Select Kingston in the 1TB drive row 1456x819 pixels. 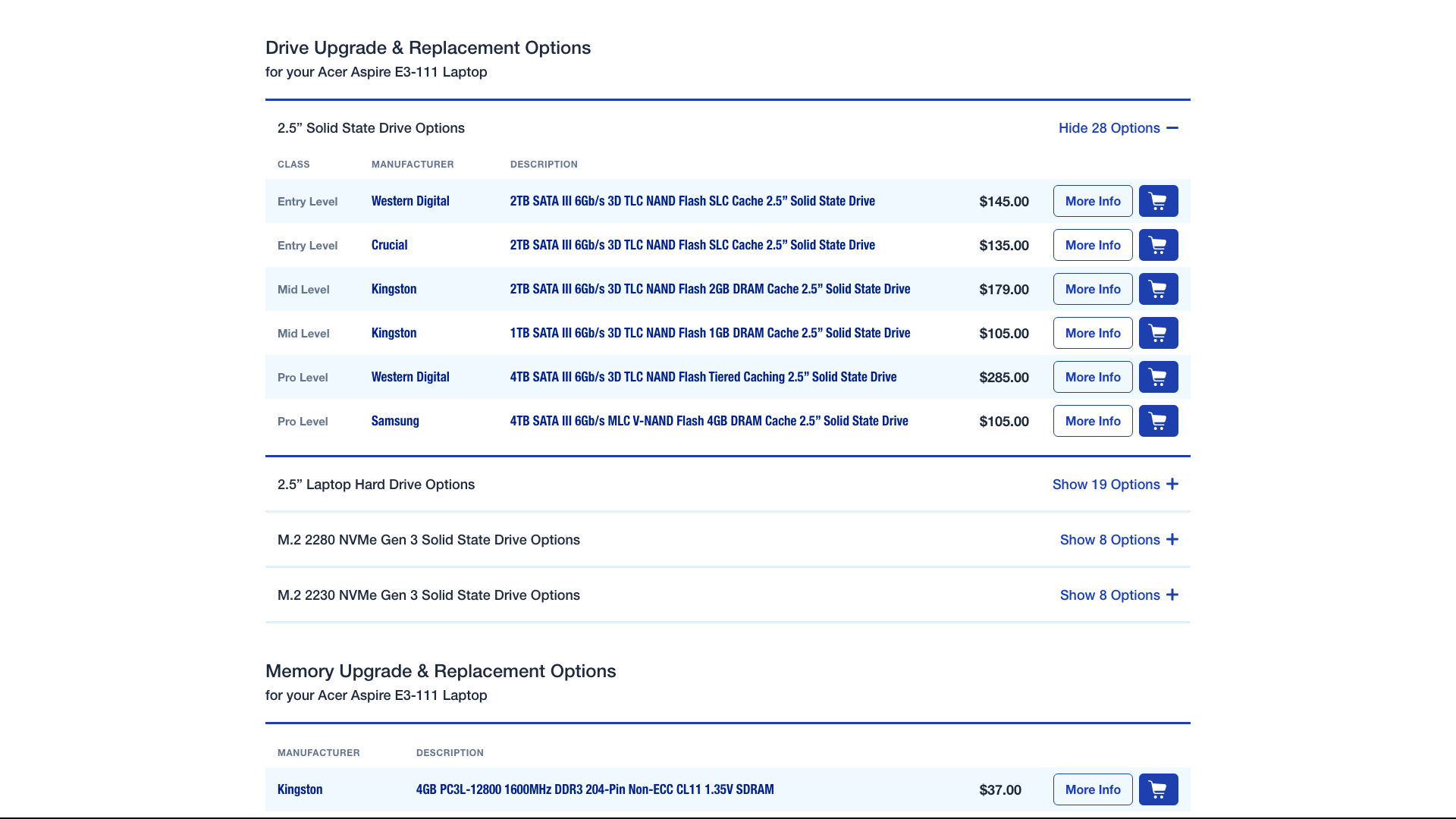click(x=394, y=333)
